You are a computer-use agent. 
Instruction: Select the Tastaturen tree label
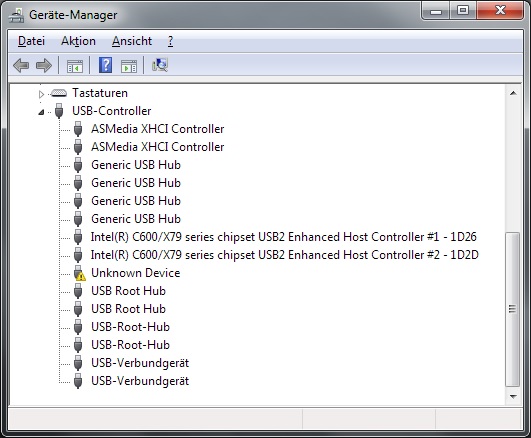pyautogui.click(x=100, y=93)
